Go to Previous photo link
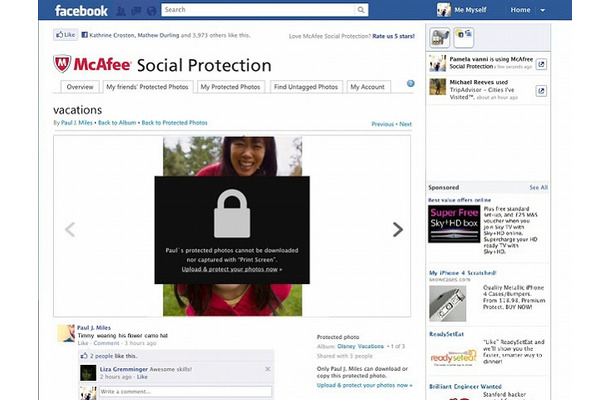The width and height of the screenshot is (610, 400). point(382,124)
